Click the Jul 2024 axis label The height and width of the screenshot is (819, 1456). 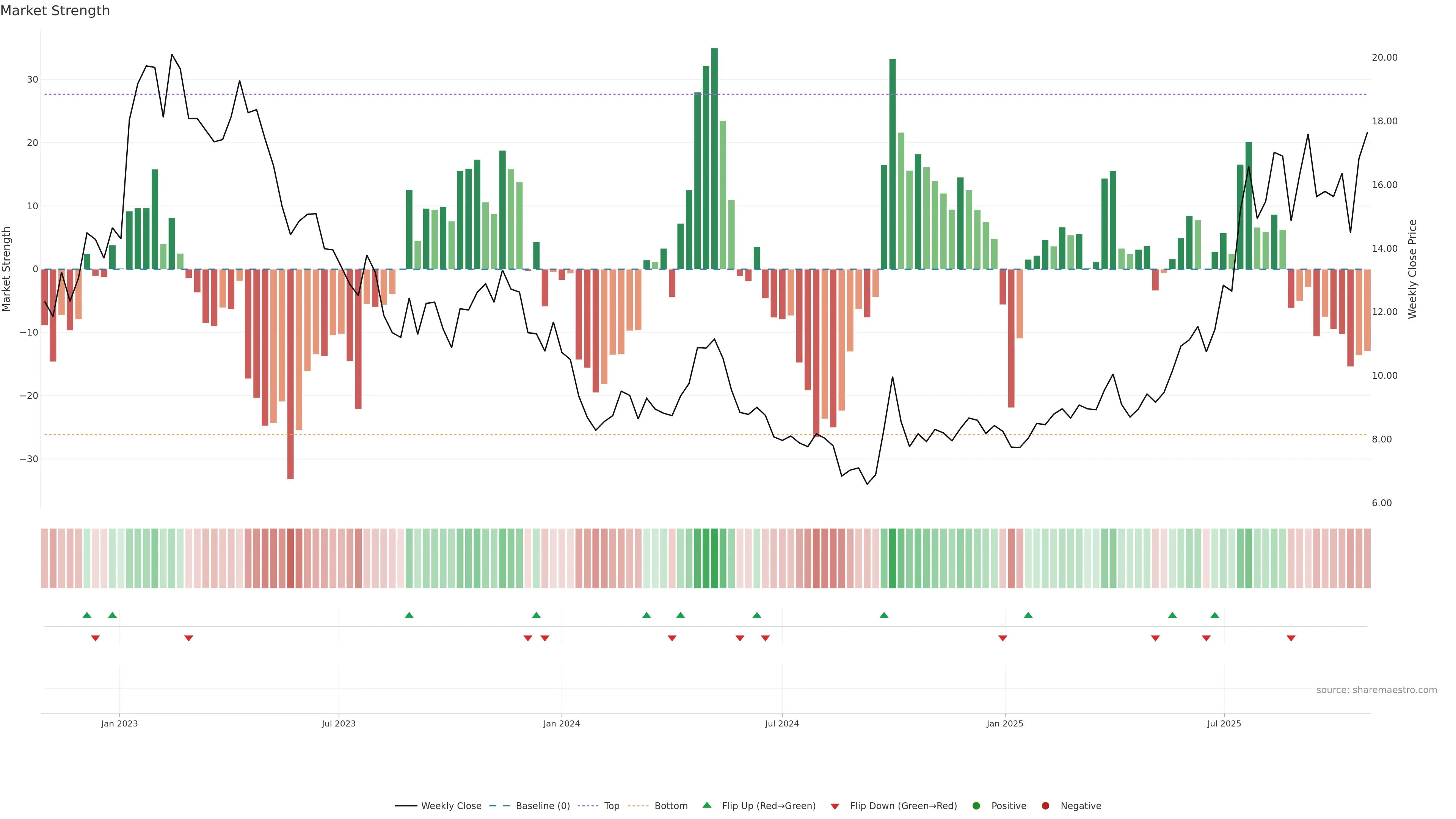pyautogui.click(x=782, y=723)
